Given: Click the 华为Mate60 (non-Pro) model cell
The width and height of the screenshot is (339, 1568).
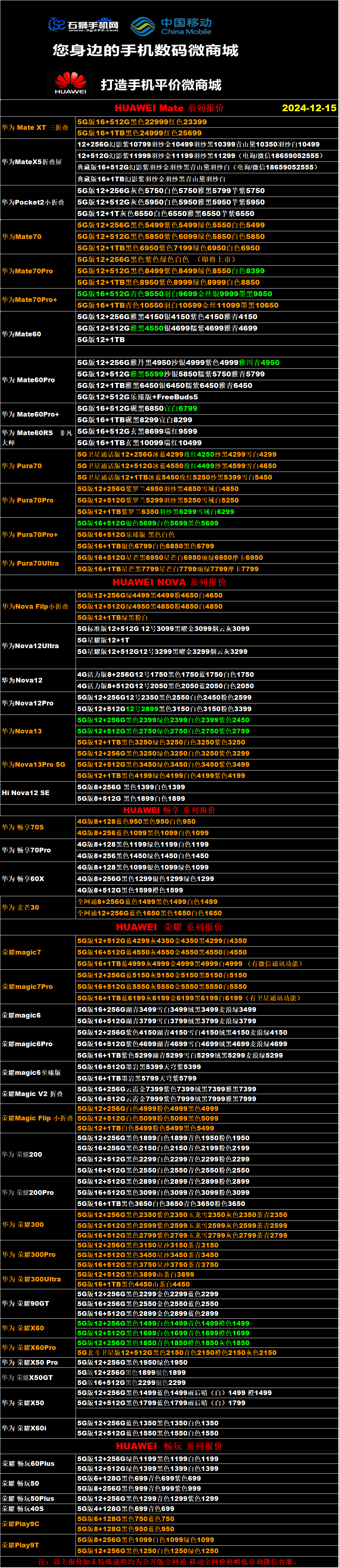Looking at the screenshot, I should pyautogui.click(x=38, y=334).
